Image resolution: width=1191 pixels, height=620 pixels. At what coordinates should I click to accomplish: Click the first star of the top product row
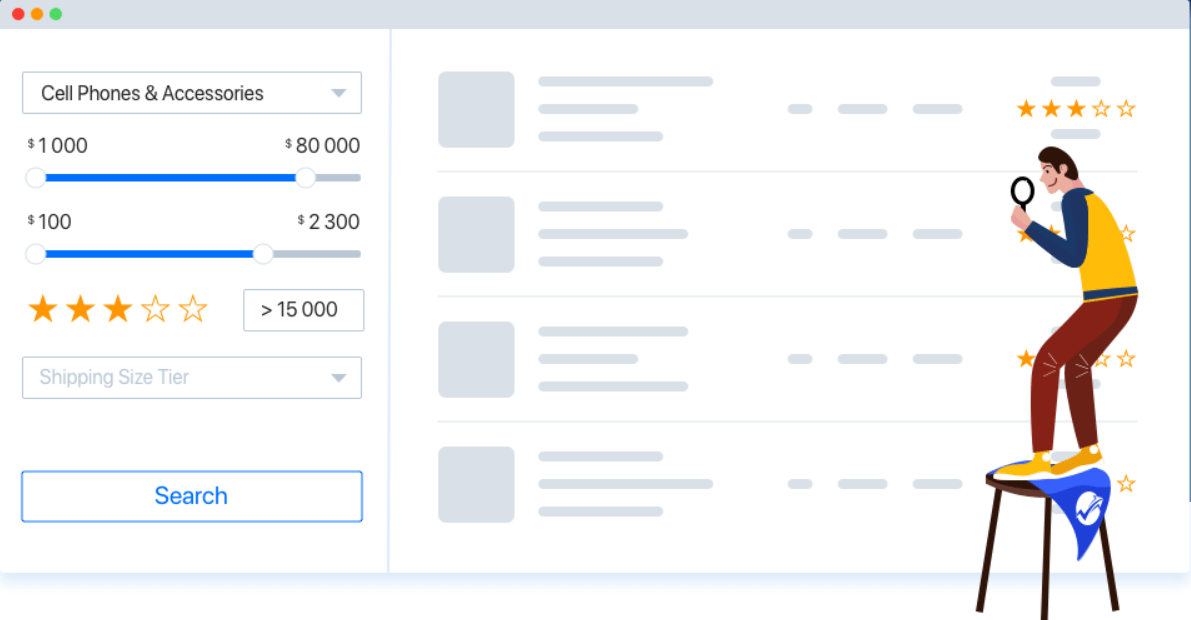1026,109
